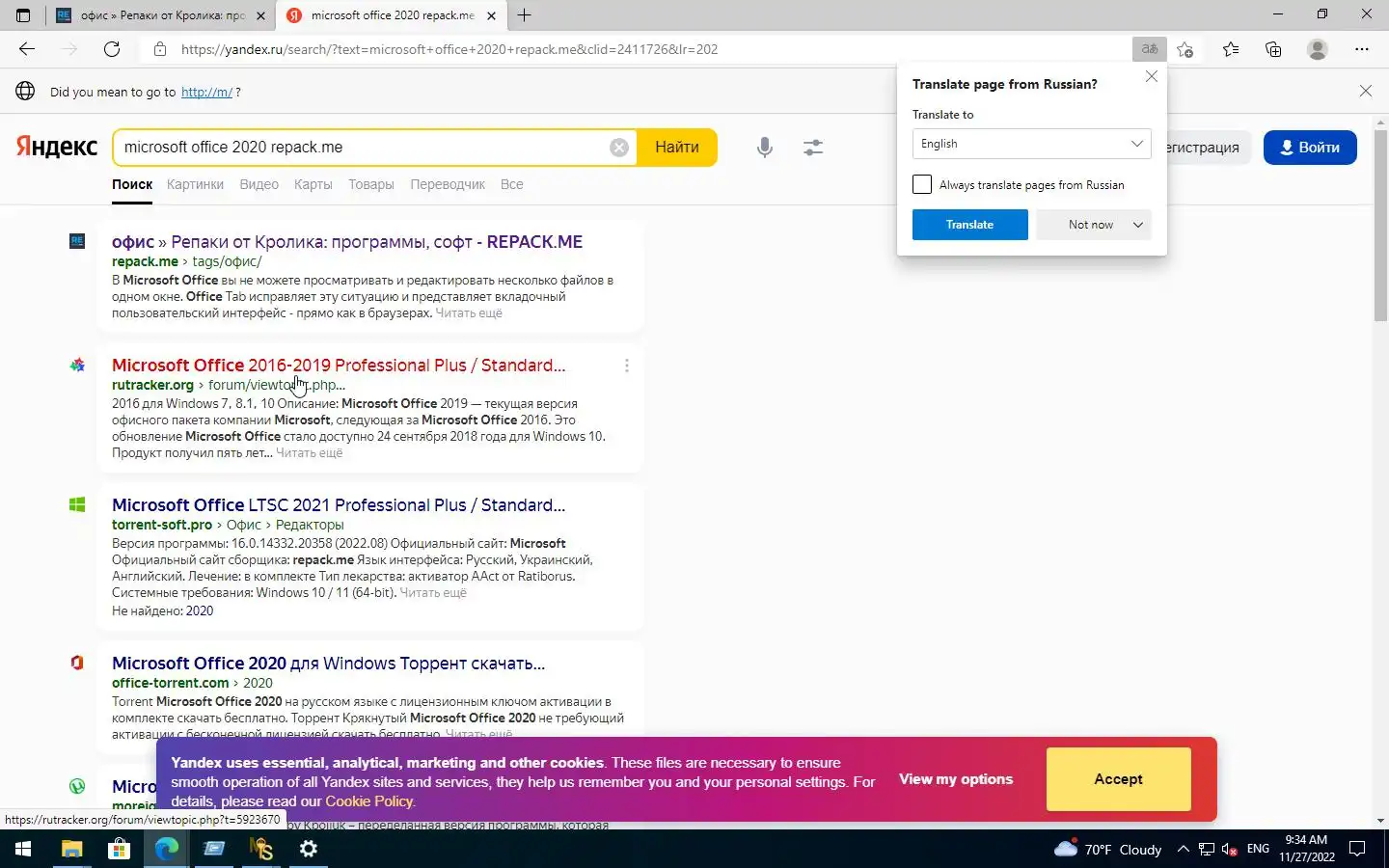Screen dimensions: 1389x868
Task: Open the Cookie Policy link
Action: click(x=368, y=800)
